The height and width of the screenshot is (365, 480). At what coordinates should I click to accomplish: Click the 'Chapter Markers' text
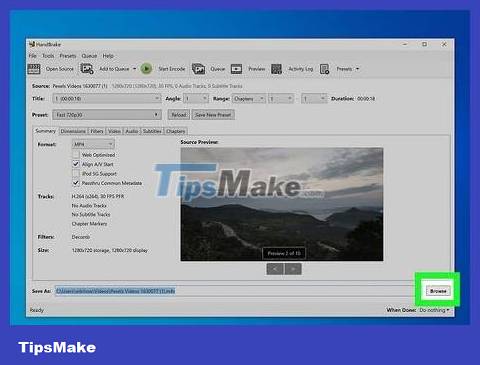coord(89,224)
